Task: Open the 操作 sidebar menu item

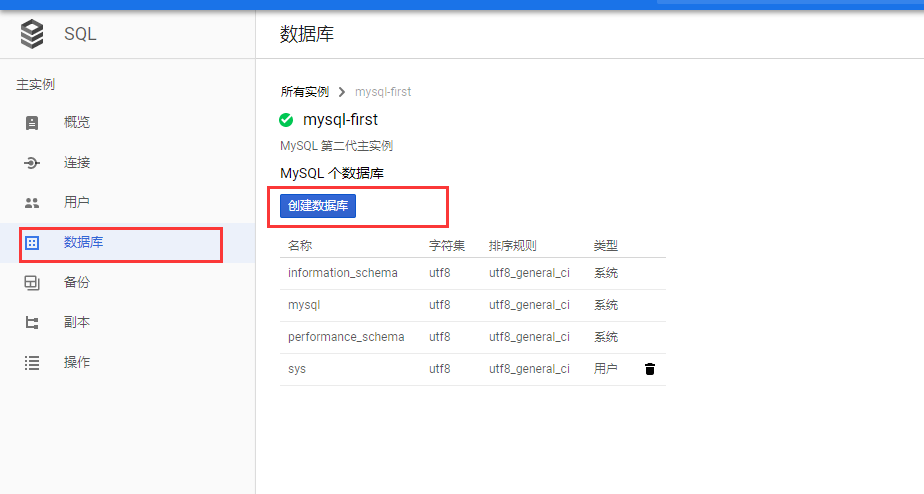Action: point(127,363)
